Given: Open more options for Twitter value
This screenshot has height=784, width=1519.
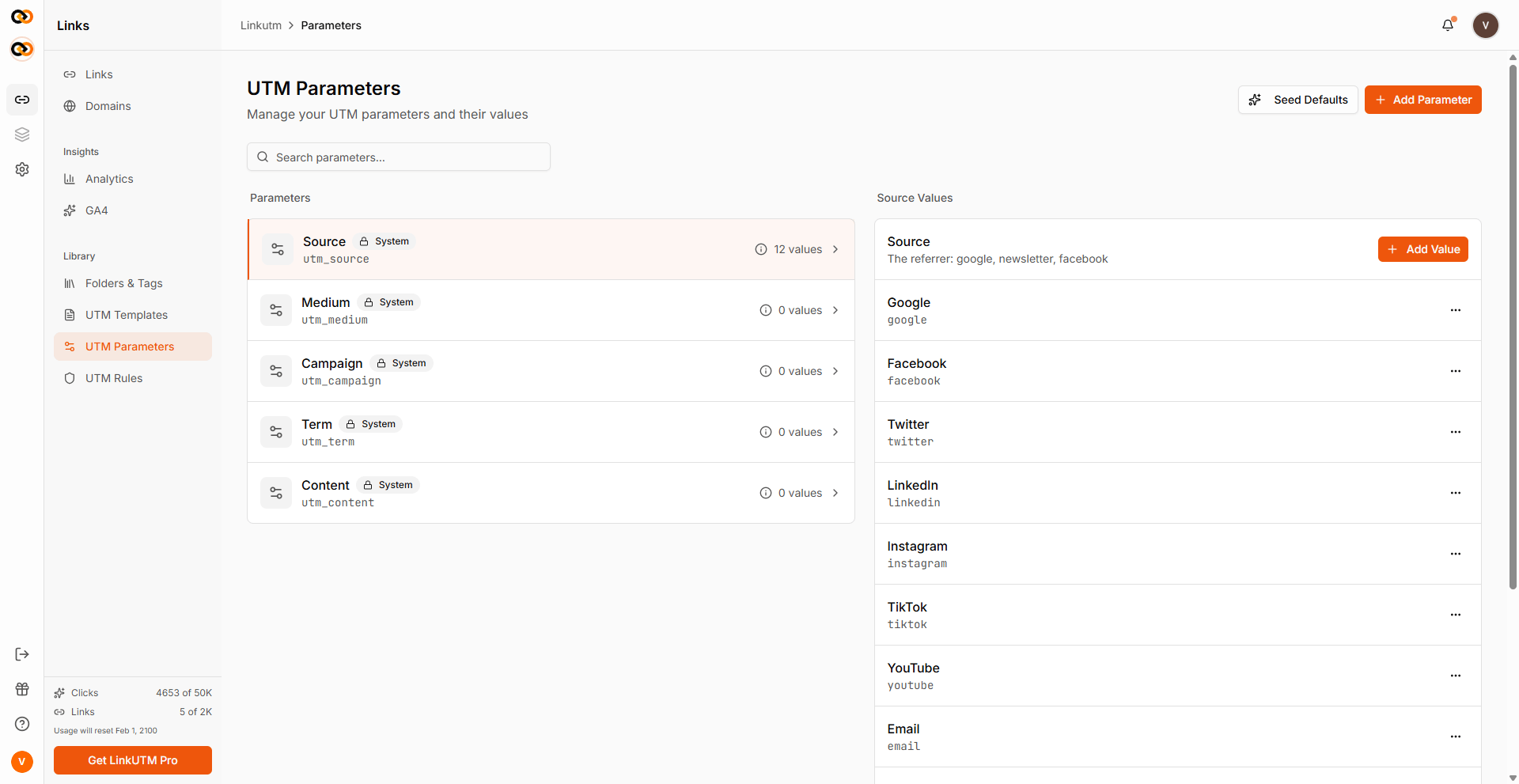Looking at the screenshot, I should click(1456, 432).
